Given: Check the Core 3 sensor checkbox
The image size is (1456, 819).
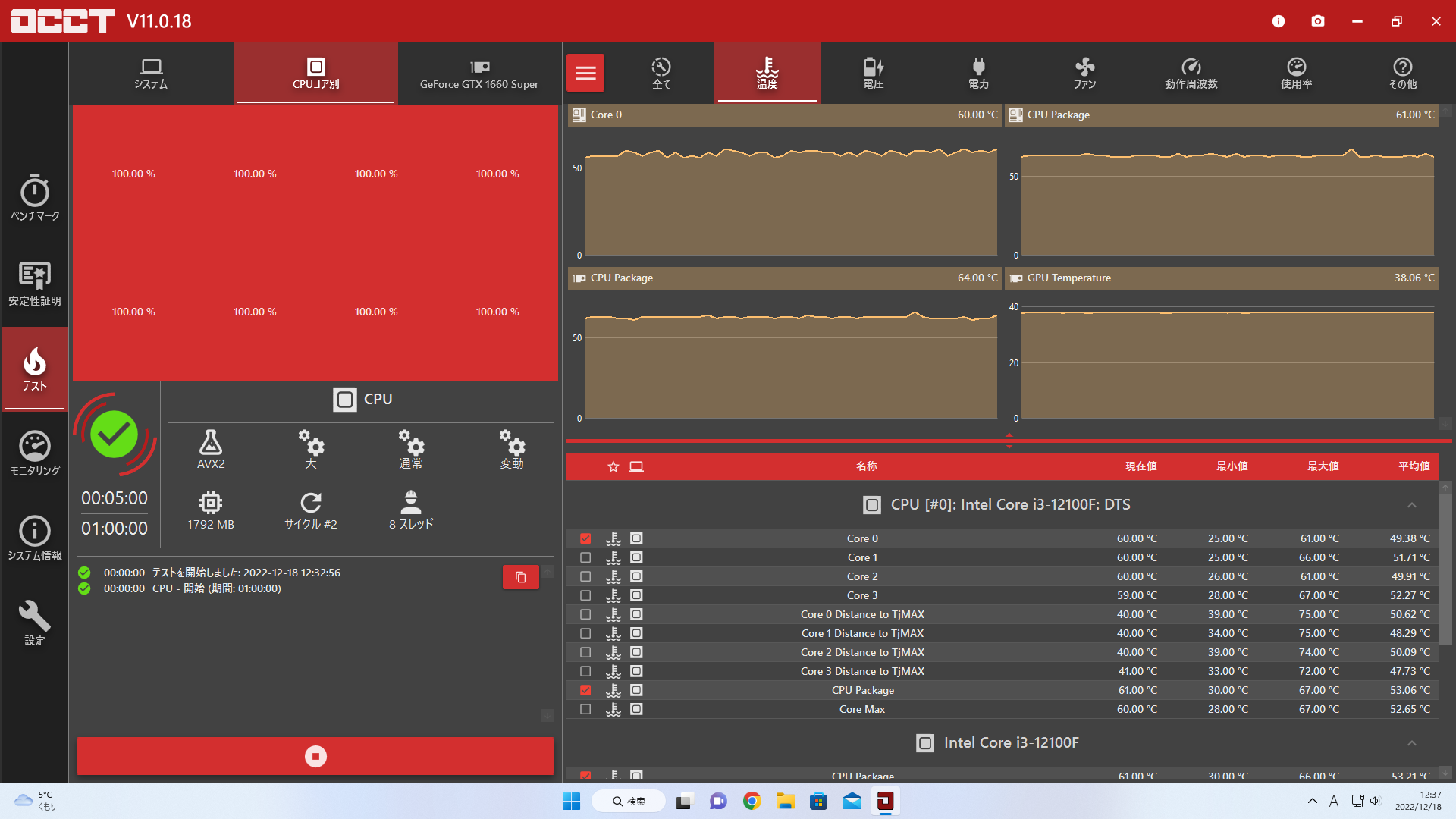Looking at the screenshot, I should 585,595.
